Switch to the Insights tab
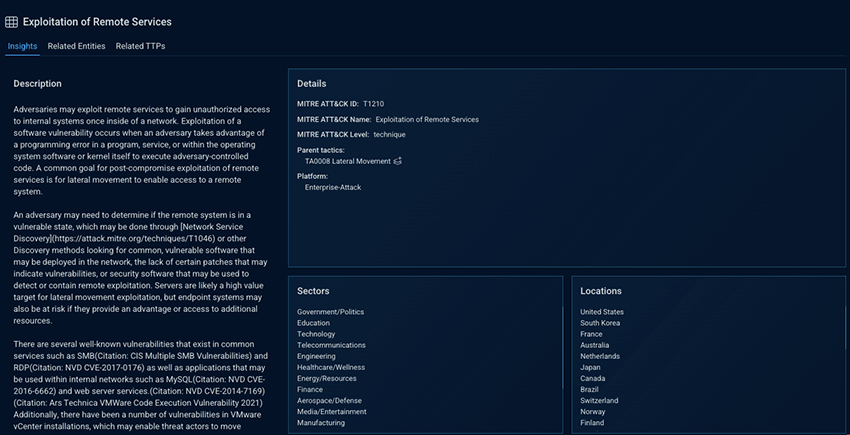850x435 pixels. pyautogui.click(x=22, y=46)
